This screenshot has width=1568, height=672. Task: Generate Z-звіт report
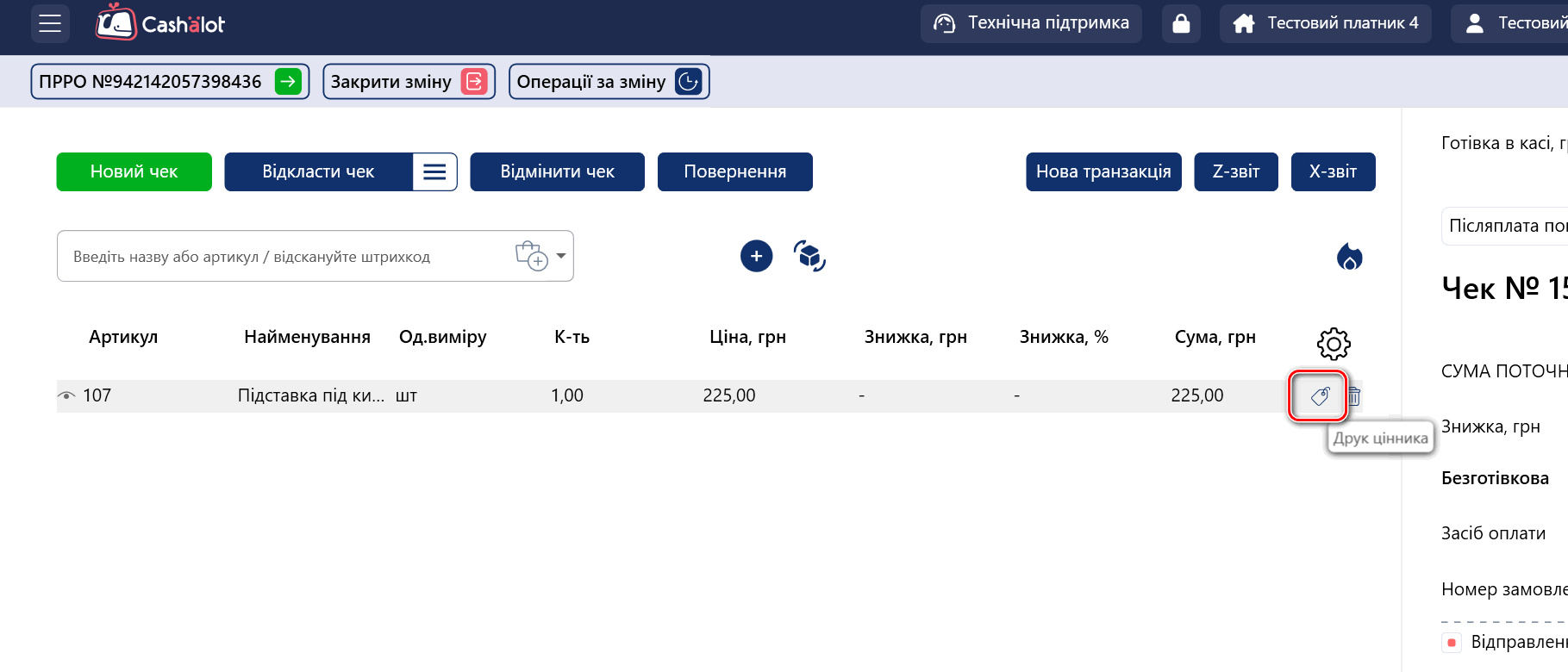tap(1236, 171)
